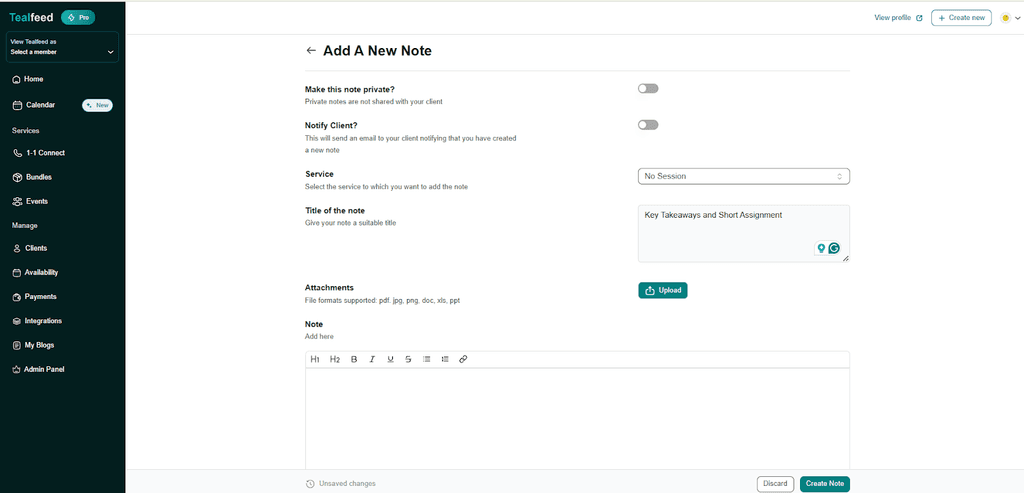Open the View profile link
This screenshot has height=493, width=1024.
point(898,18)
